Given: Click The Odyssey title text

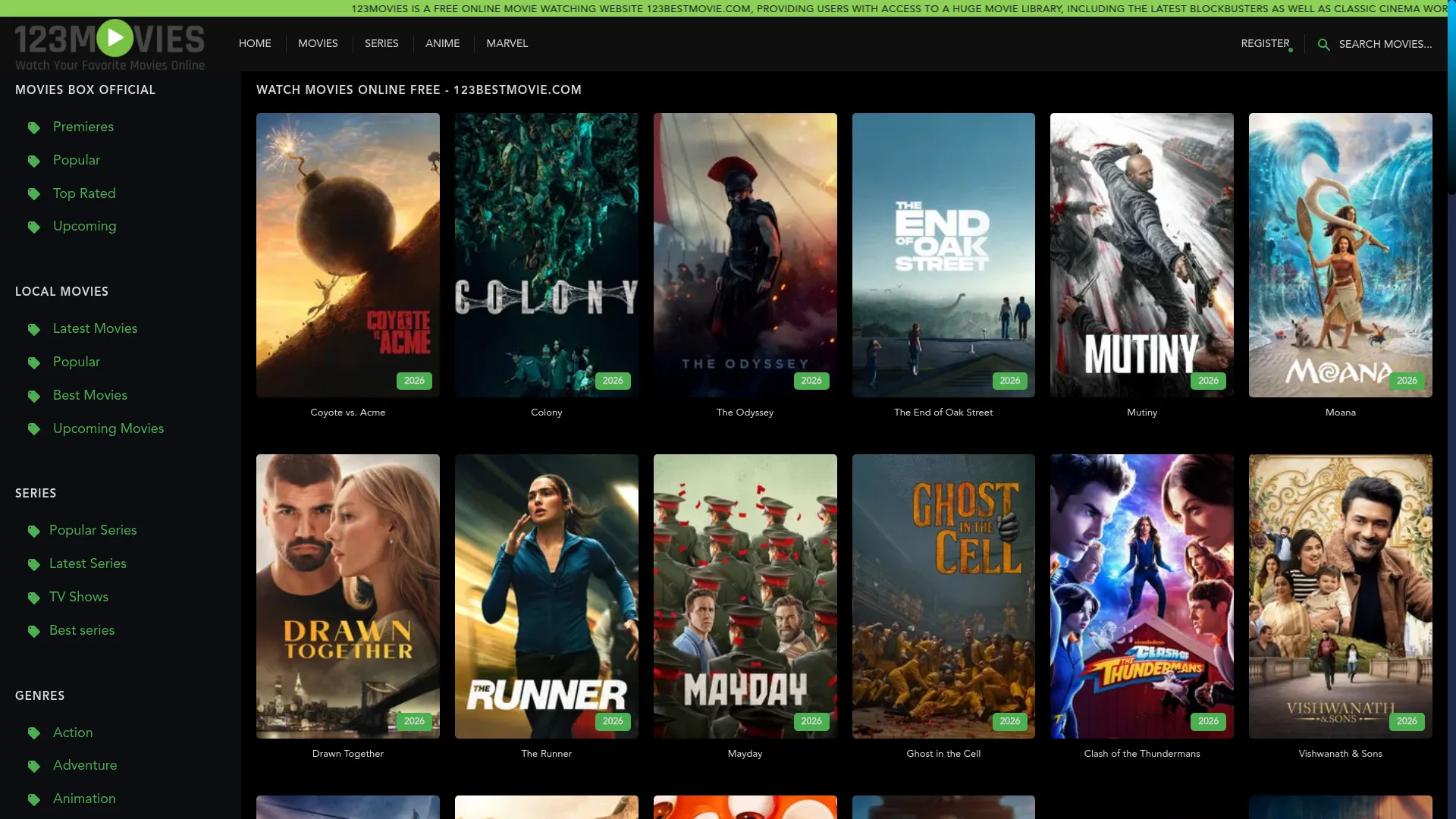Looking at the screenshot, I should [x=745, y=413].
